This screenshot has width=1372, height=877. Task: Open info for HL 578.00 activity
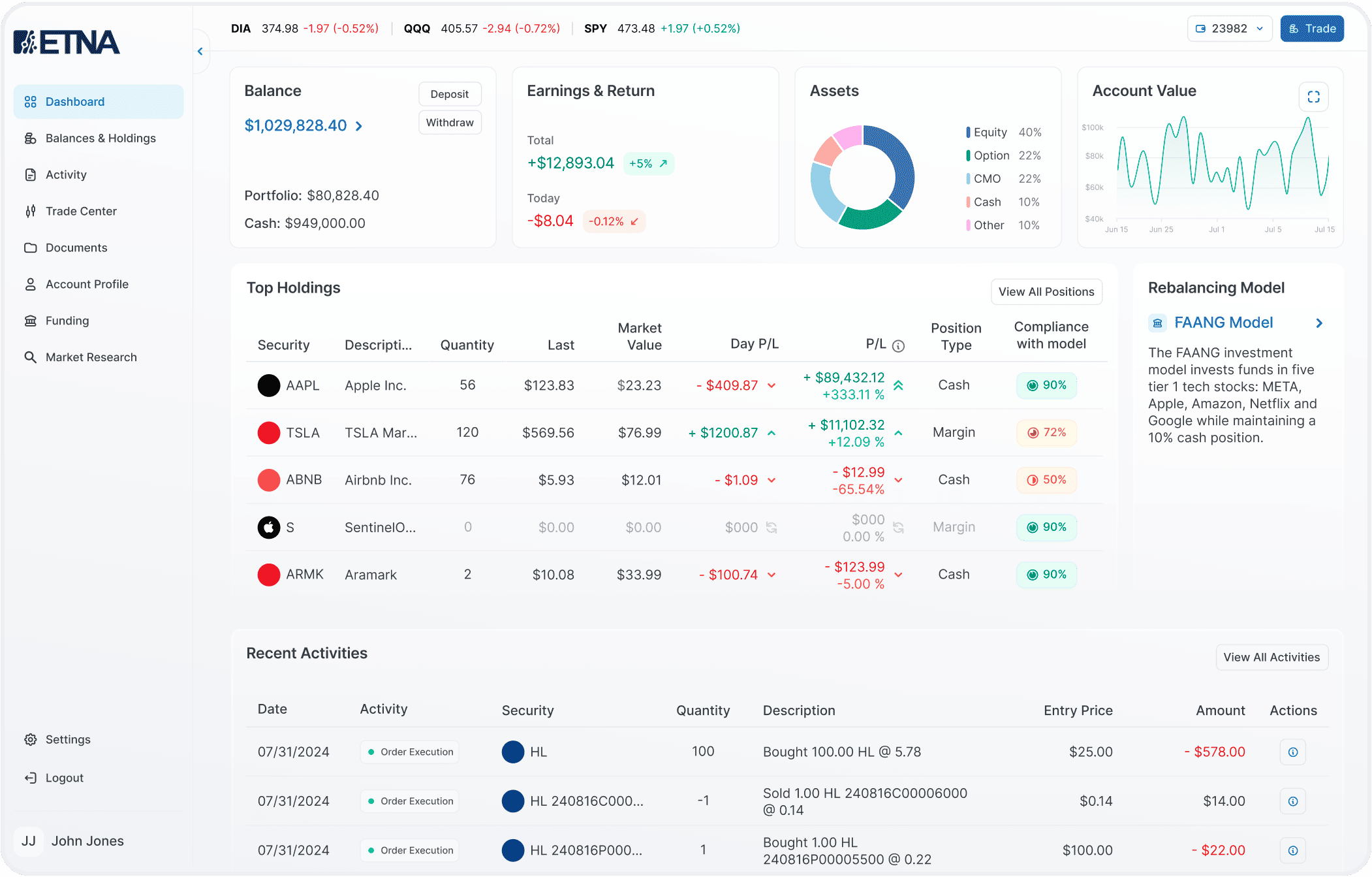1292,752
